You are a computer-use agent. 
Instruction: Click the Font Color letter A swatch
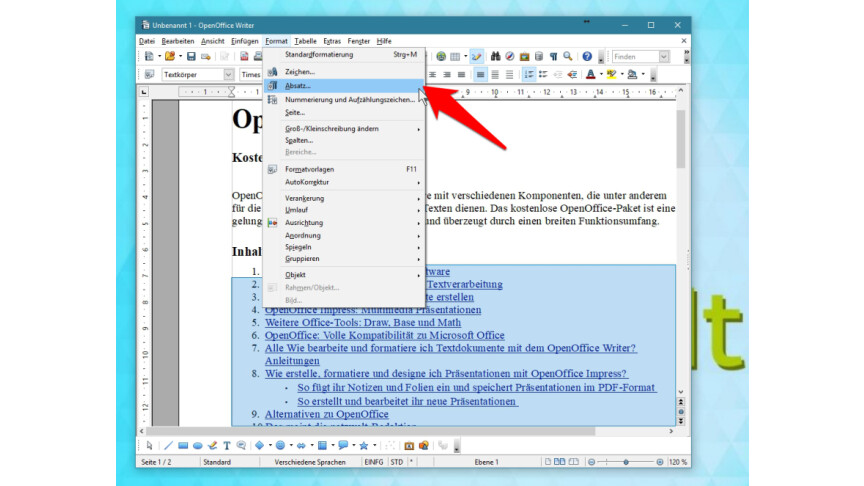coord(591,74)
